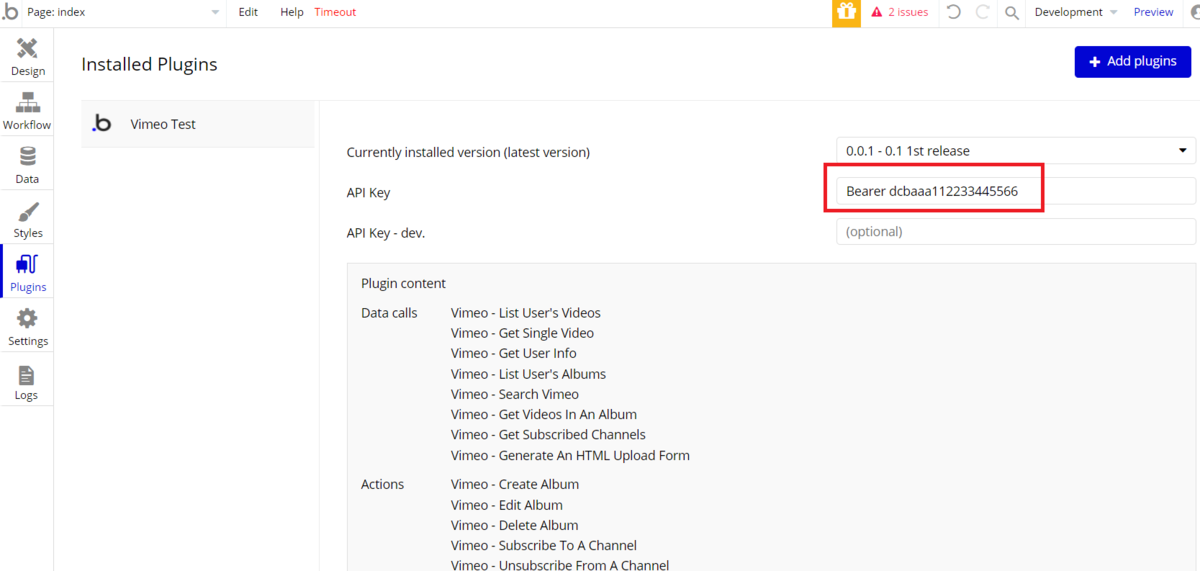Click the Installed Plugins heading
This screenshot has width=1200, height=571.
(x=149, y=64)
